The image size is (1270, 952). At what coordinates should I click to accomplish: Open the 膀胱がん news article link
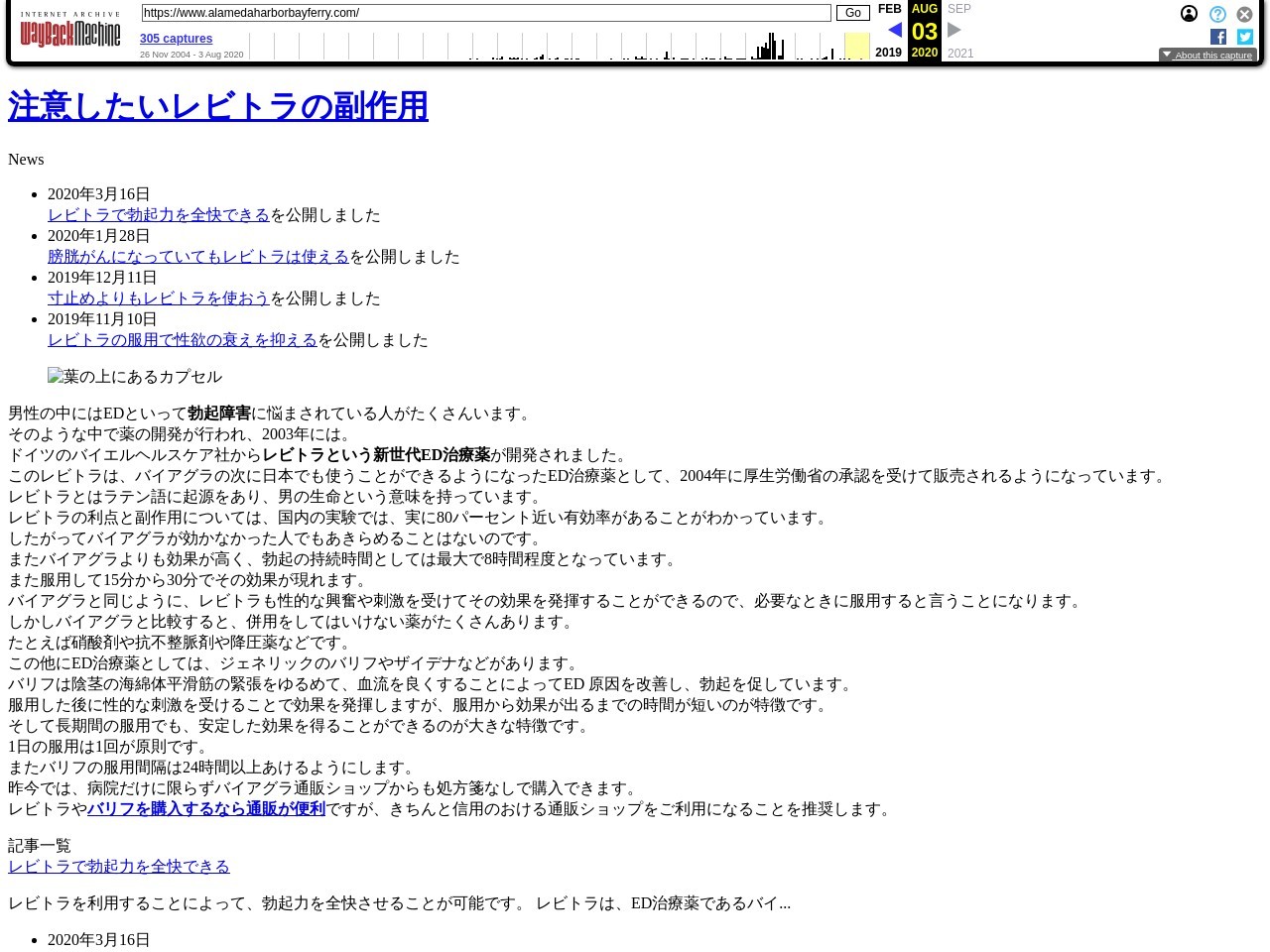coord(198,257)
